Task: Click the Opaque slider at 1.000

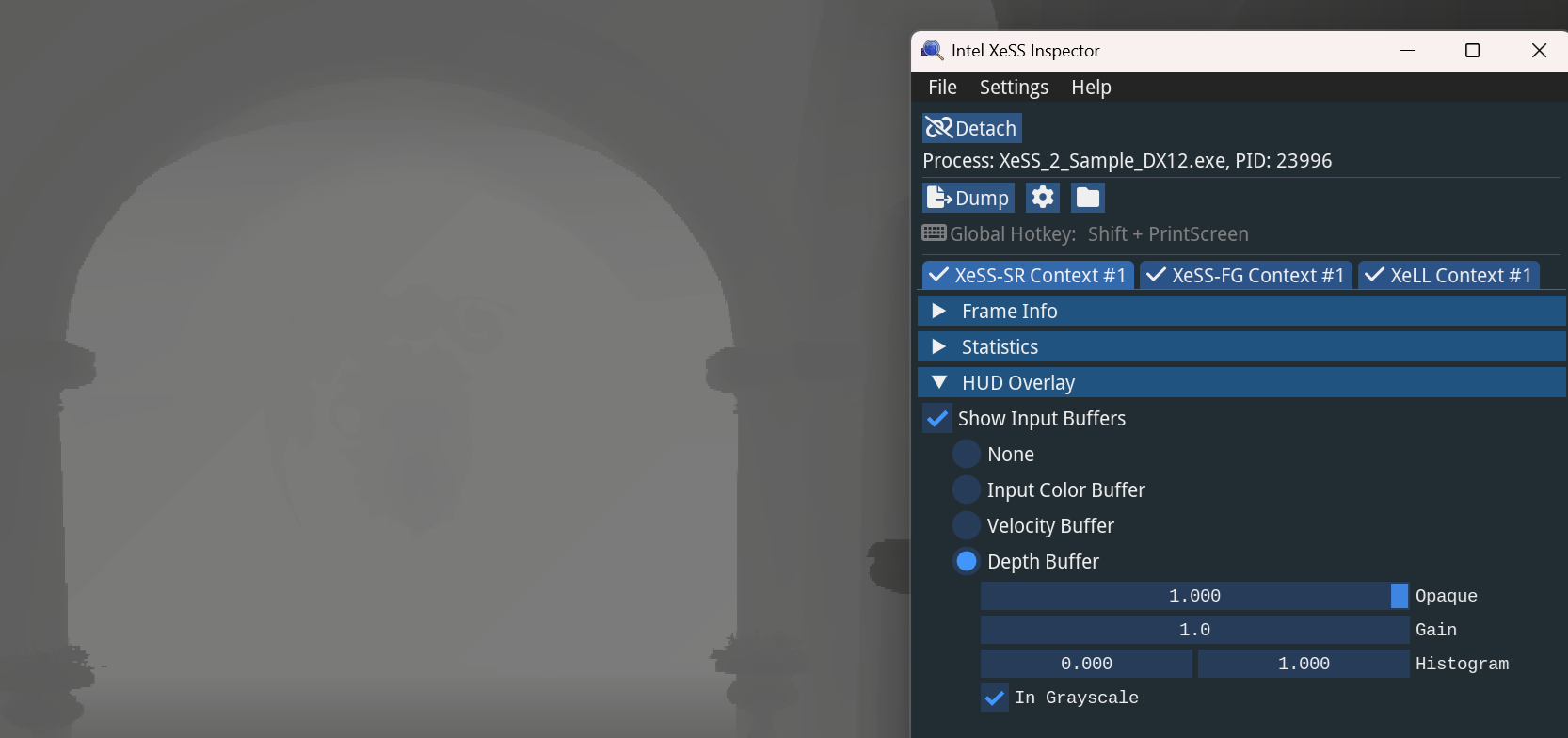Action: coord(1194,596)
